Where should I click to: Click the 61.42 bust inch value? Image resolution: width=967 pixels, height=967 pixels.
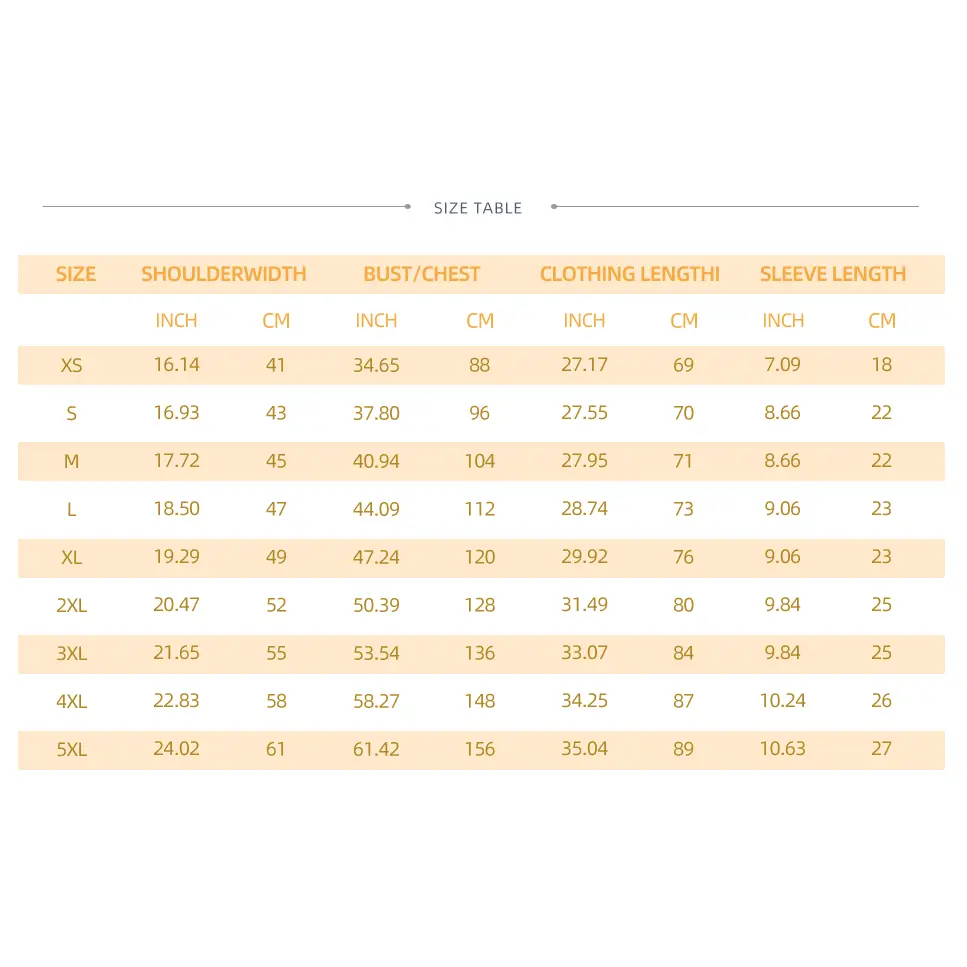pyautogui.click(x=376, y=749)
